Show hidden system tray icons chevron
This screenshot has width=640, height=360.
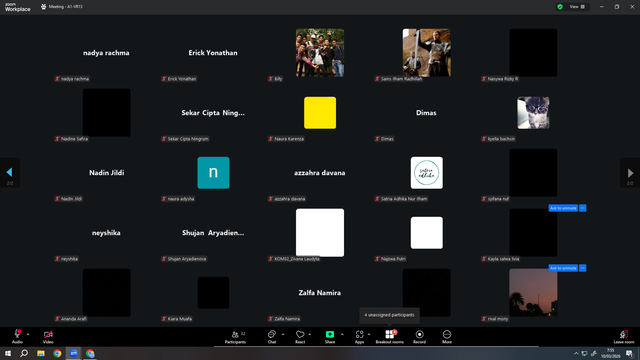[x=576, y=353]
